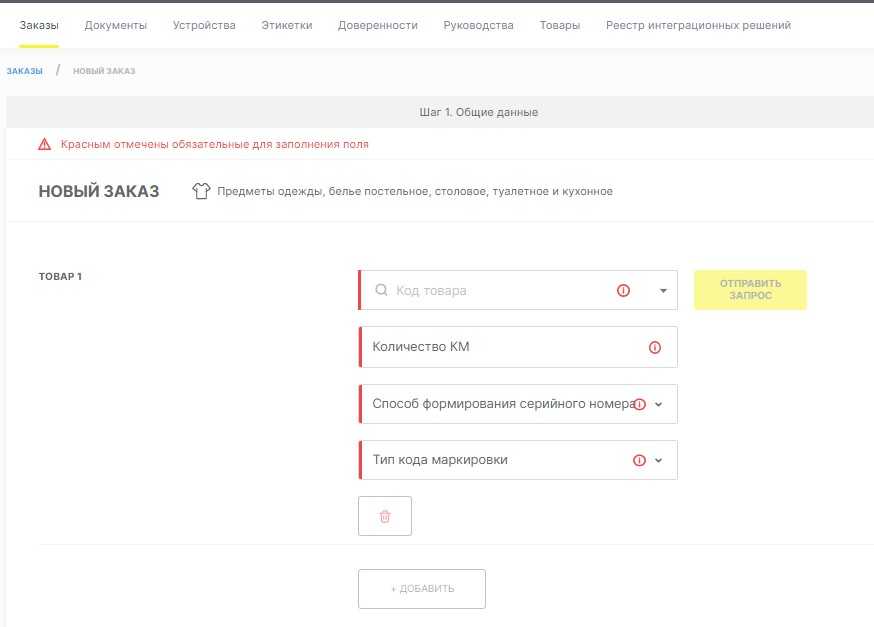Open the Доверенности tab
The width and height of the screenshot is (874, 627).
click(377, 25)
